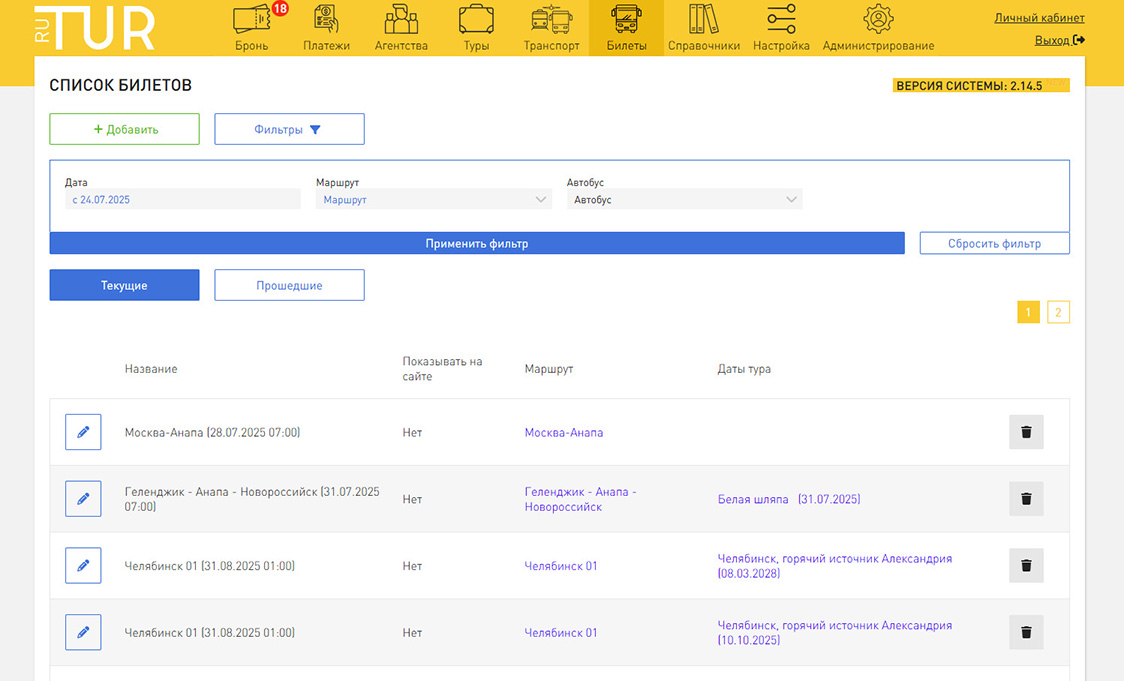The height and width of the screenshot is (681, 1124).
Task: Go to page 1
Action: (x=1028, y=312)
